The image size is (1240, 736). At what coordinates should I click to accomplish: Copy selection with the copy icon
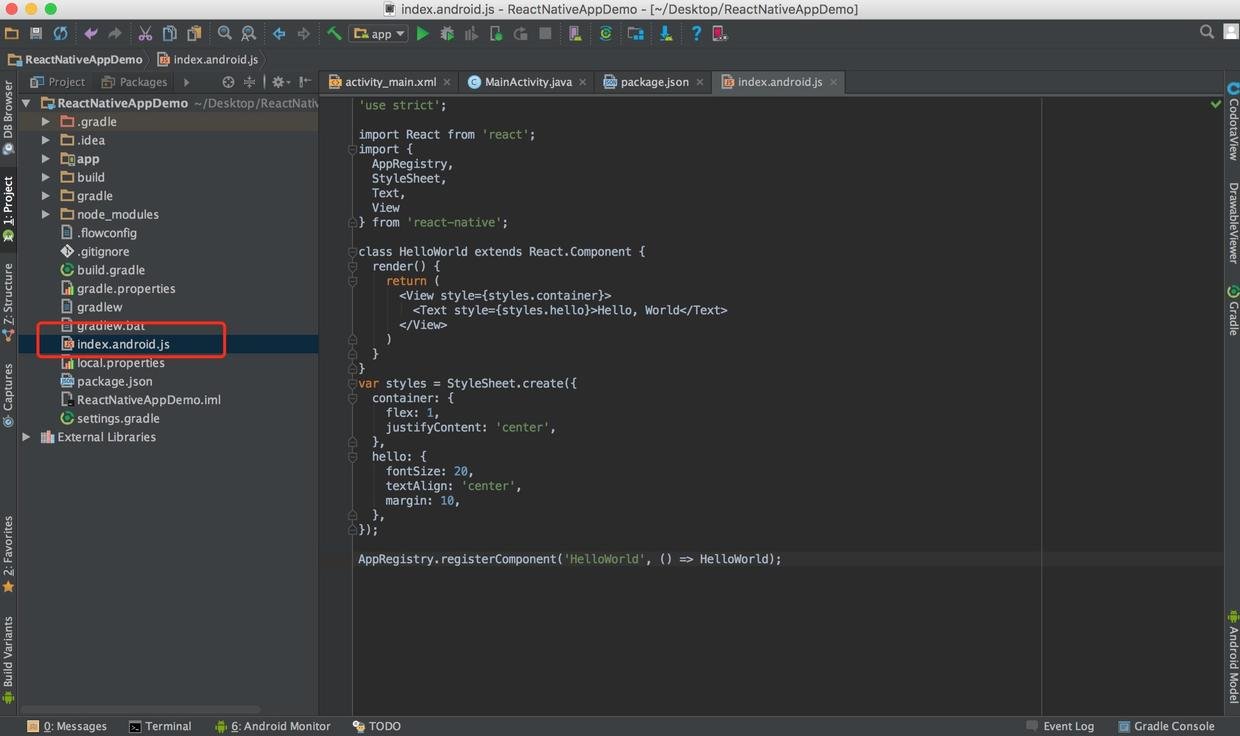point(169,33)
